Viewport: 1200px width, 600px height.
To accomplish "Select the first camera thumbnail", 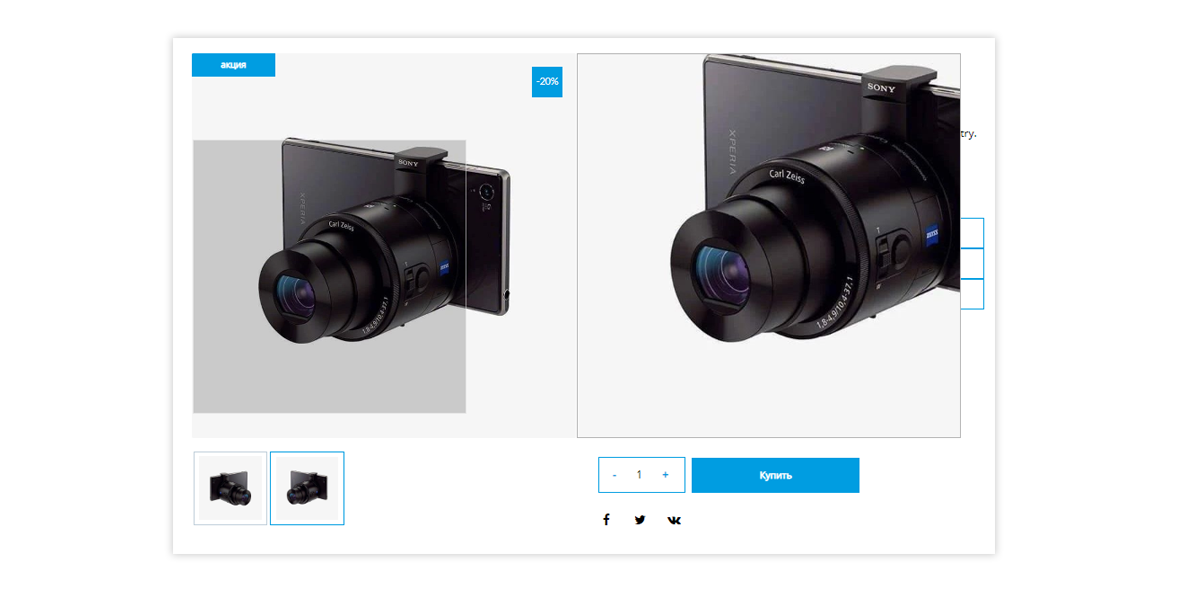I will 230,488.
